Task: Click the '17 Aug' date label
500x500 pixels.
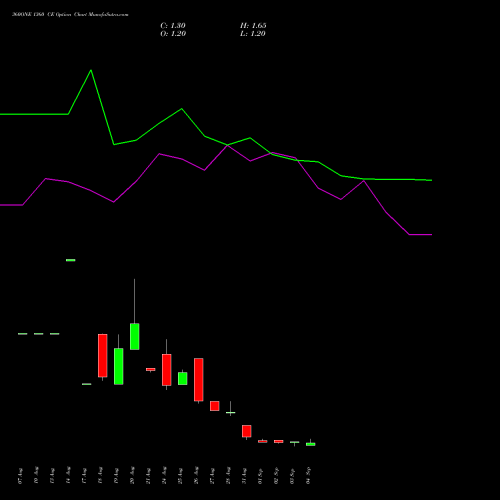Action: click(x=84, y=476)
